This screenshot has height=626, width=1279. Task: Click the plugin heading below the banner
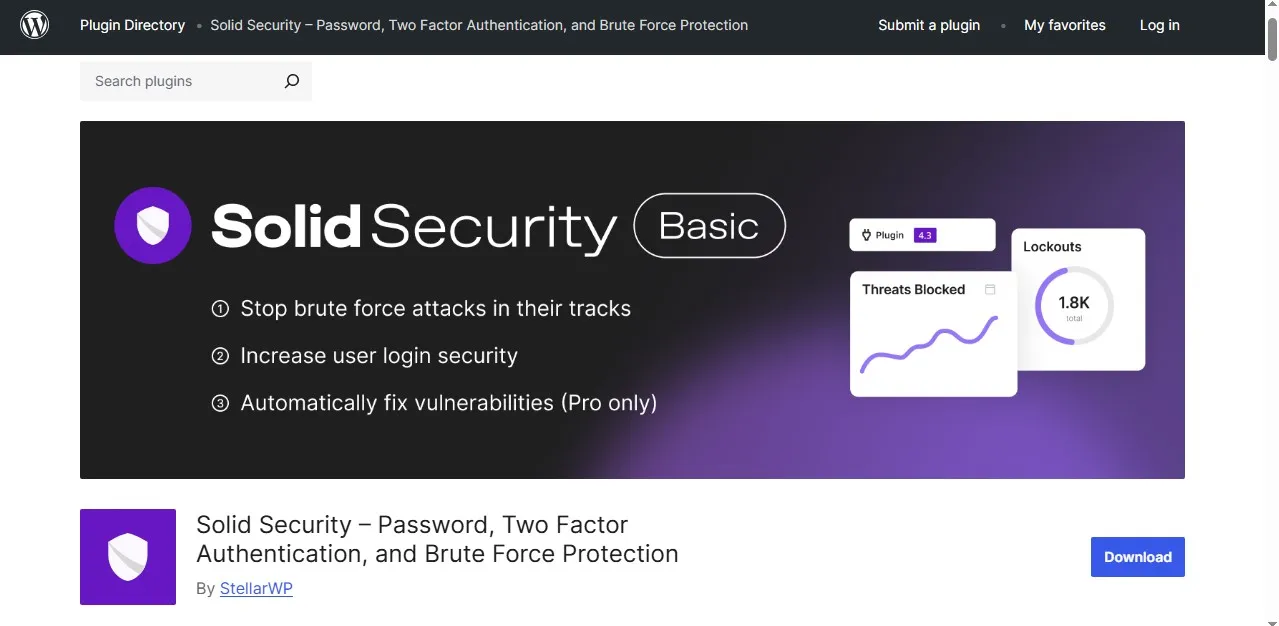coord(437,539)
